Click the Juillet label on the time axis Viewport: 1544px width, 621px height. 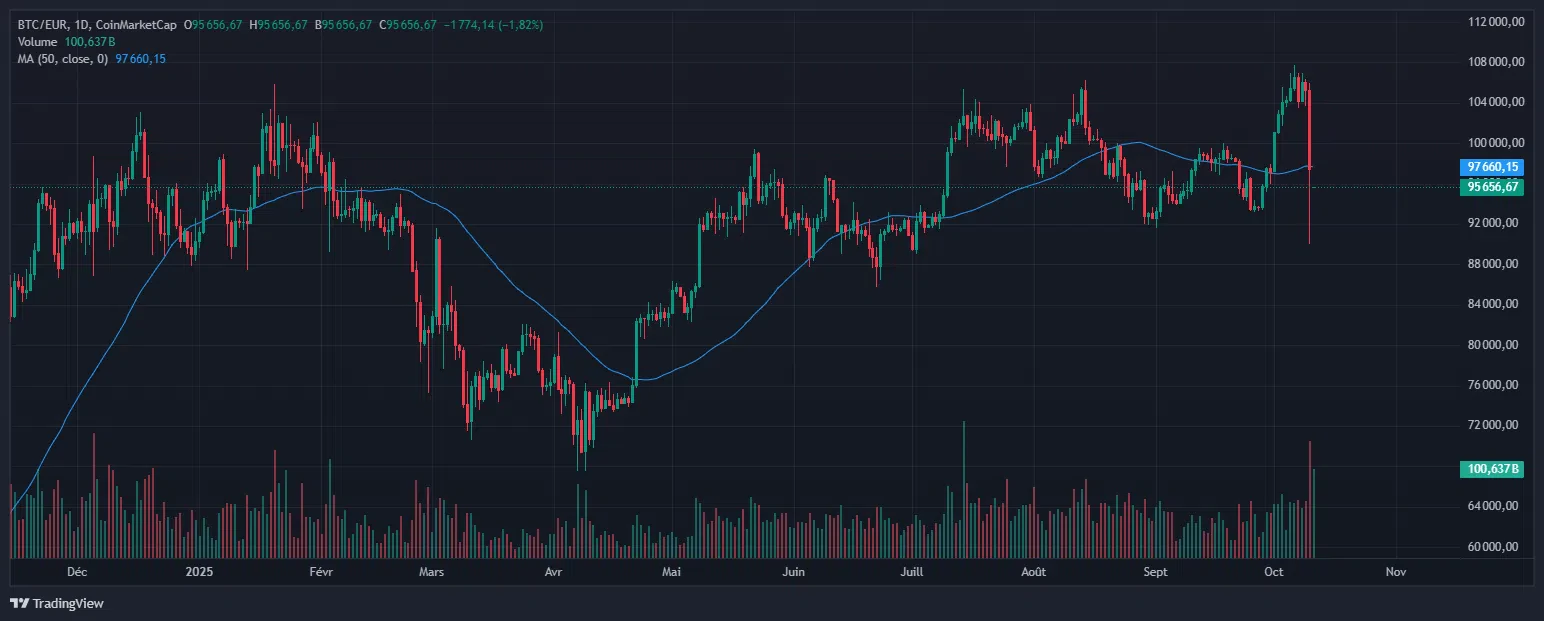tap(912, 572)
